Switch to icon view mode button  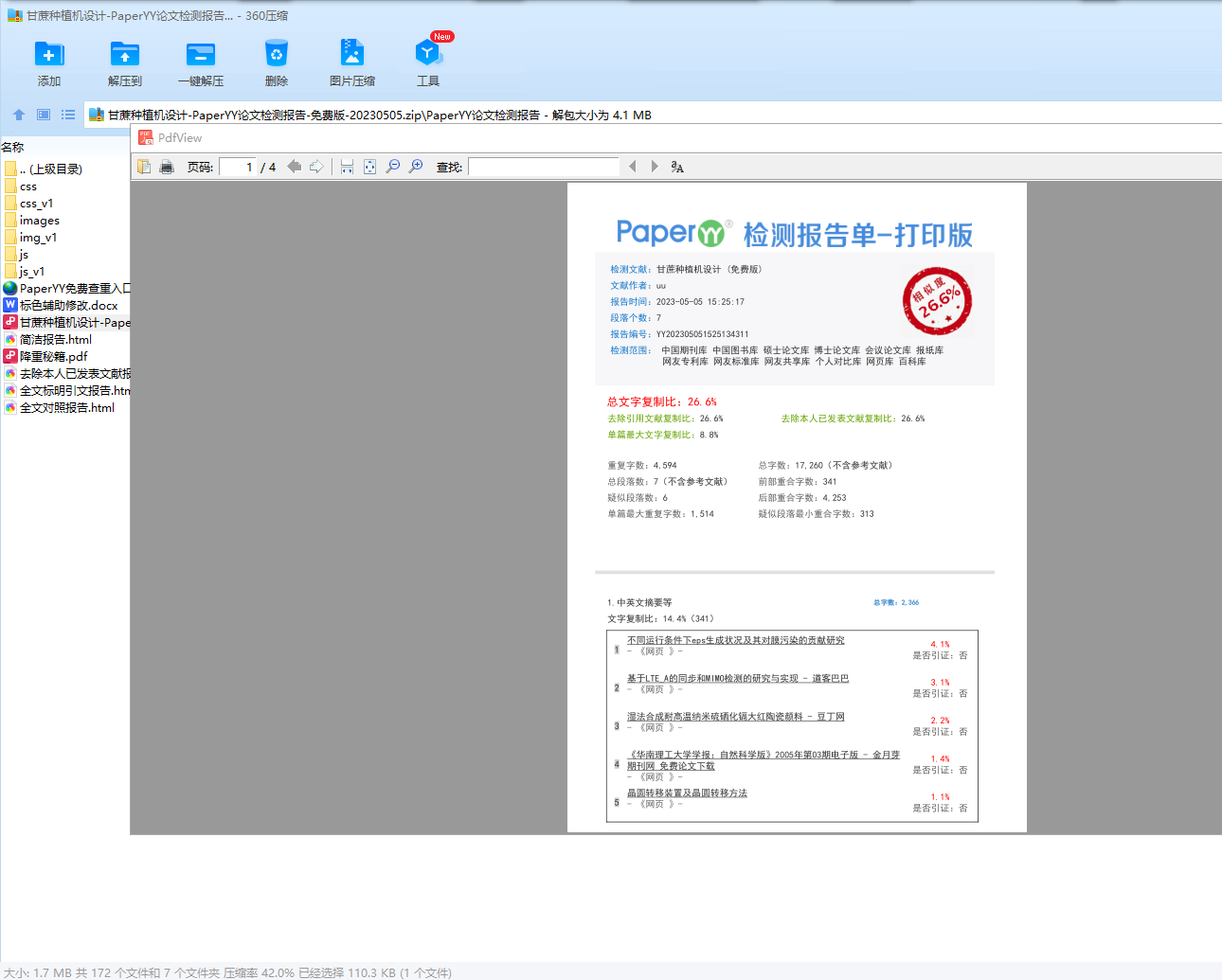tap(44, 115)
